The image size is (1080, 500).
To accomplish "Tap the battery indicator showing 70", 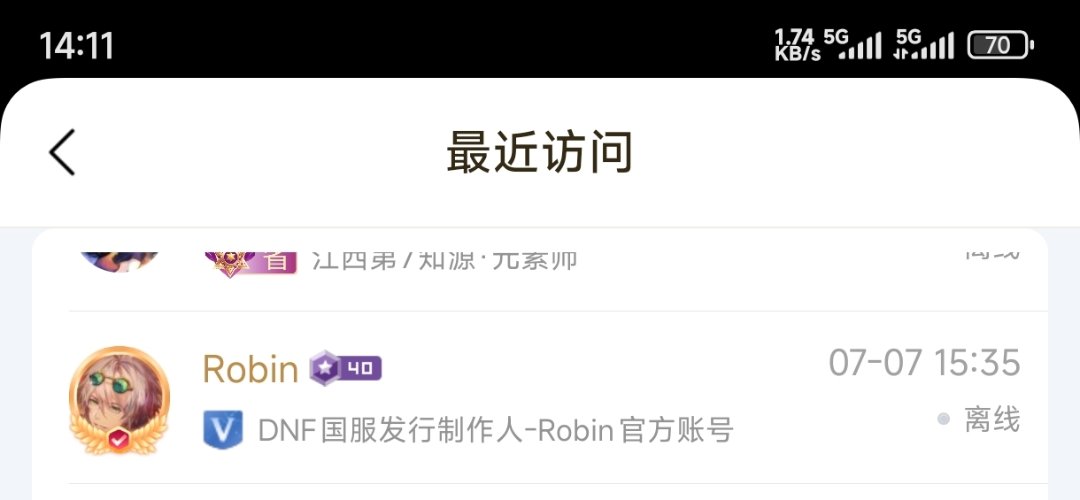I will 1001,45.
